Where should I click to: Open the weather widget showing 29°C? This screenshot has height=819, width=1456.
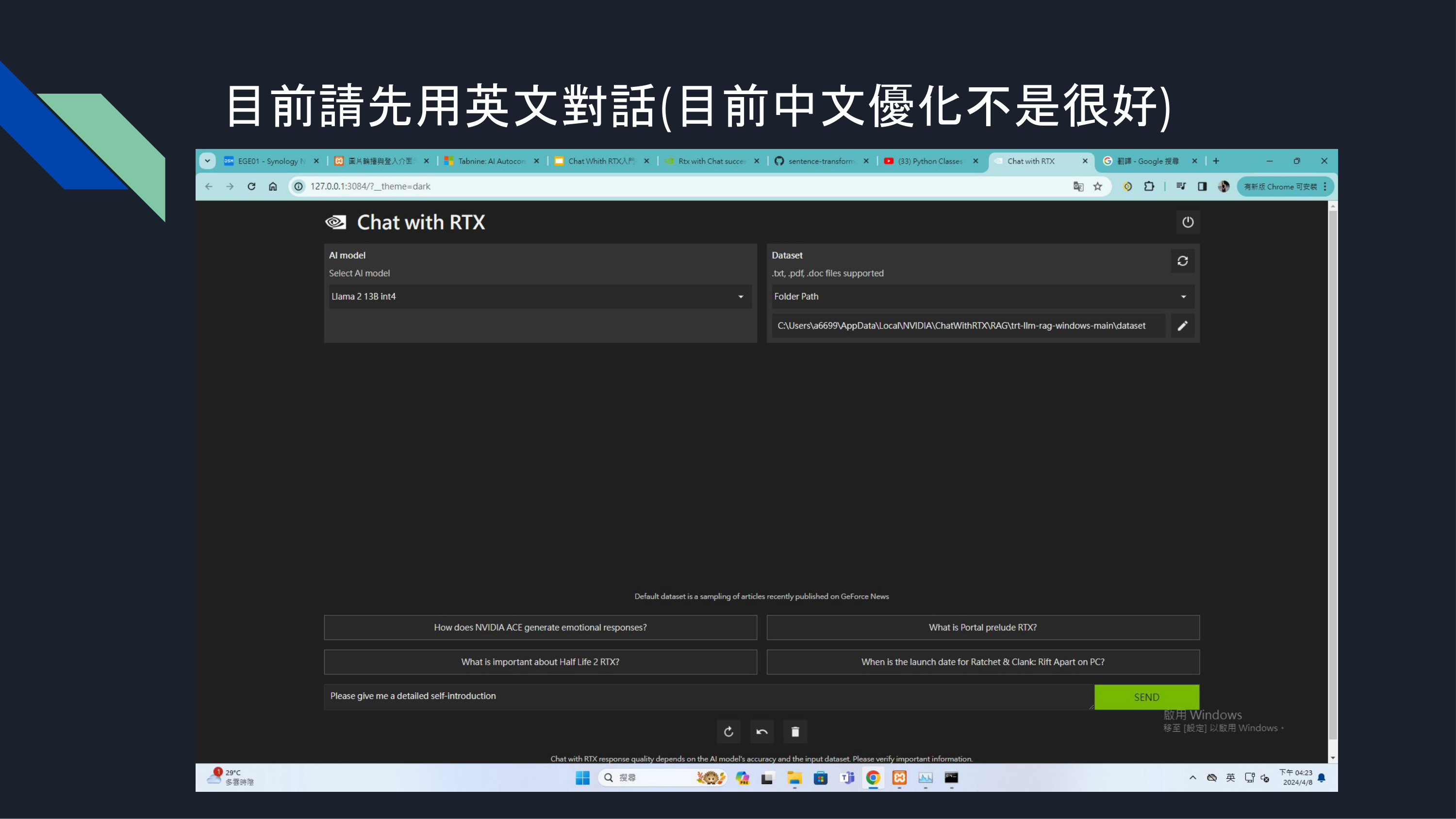click(231, 777)
